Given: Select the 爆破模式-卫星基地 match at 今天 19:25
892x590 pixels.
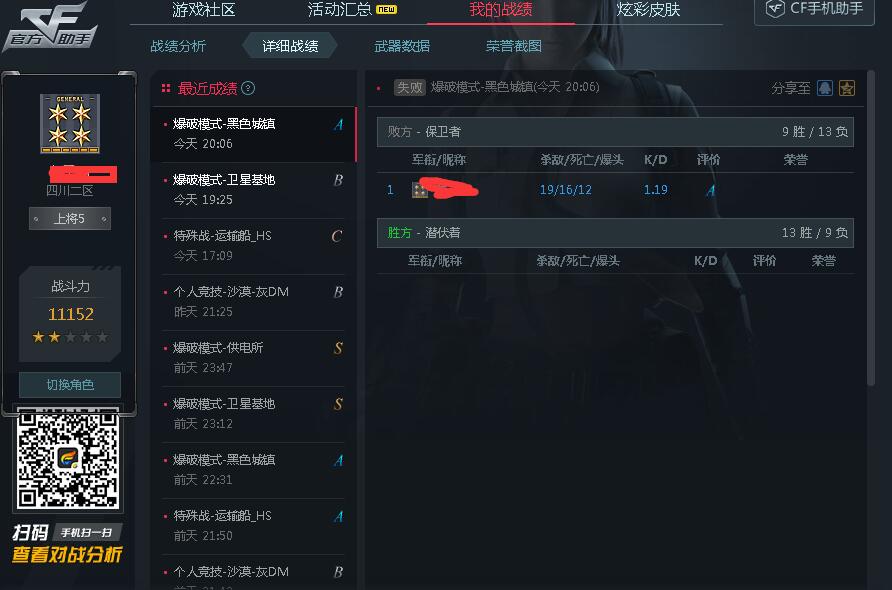Looking at the screenshot, I should (x=254, y=190).
